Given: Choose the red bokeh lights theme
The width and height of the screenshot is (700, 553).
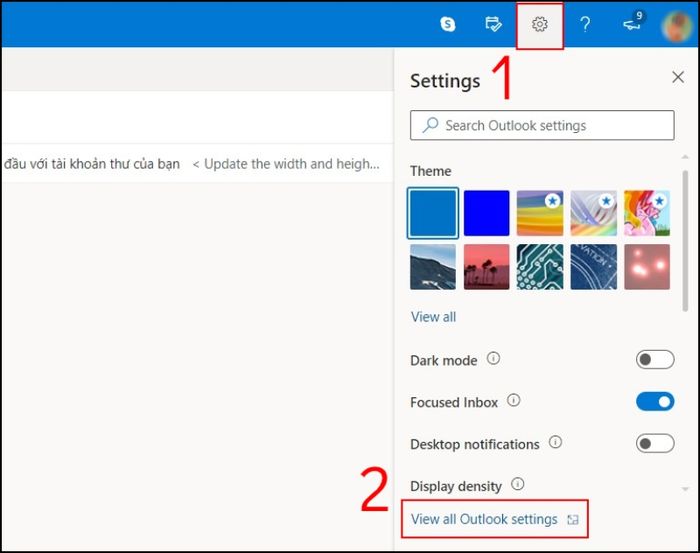Looking at the screenshot, I should click(x=647, y=267).
